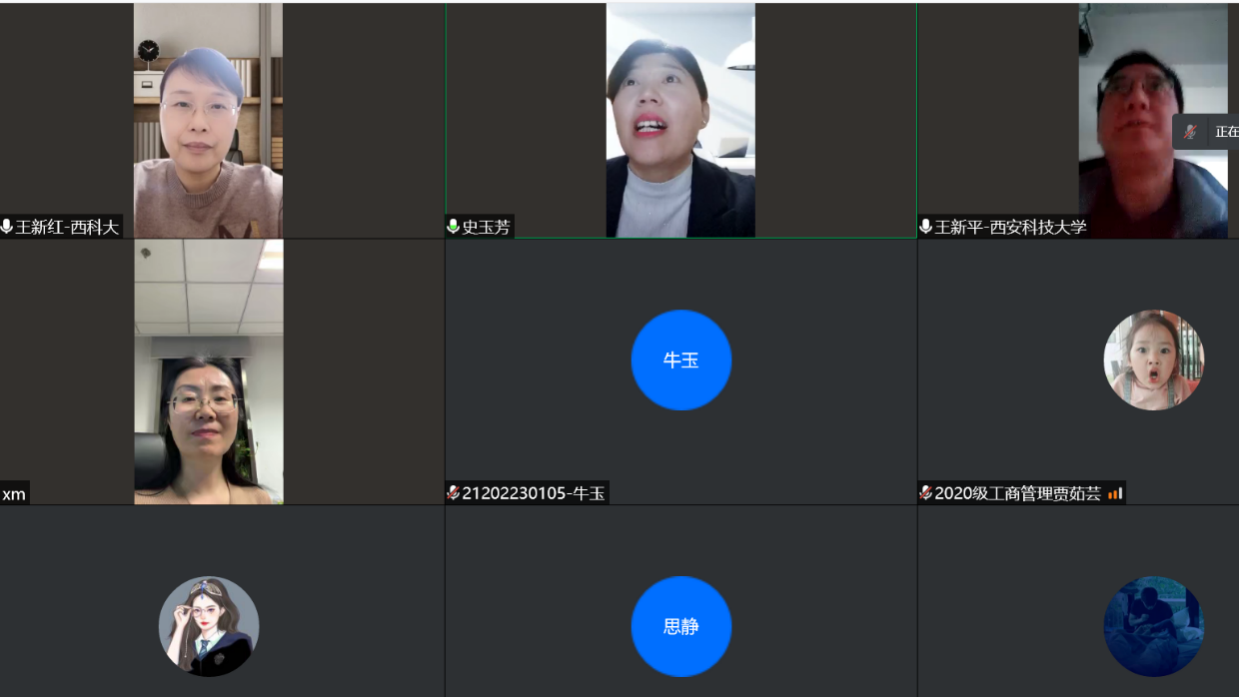Image resolution: width=1239 pixels, height=697 pixels.
Task: Select the video feed of participant xm
Action: click(x=208, y=372)
